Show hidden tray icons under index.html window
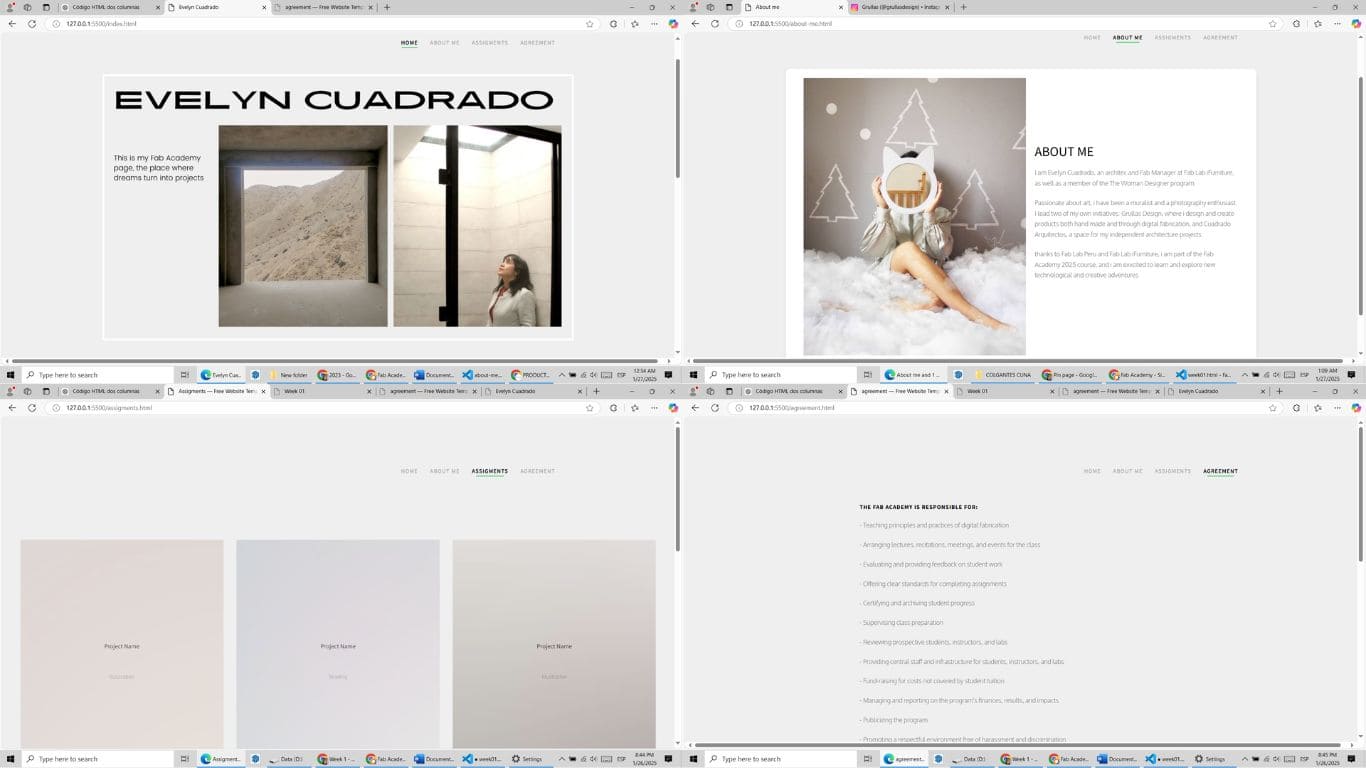The width and height of the screenshot is (1366, 768). pyautogui.click(x=561, y=375)
